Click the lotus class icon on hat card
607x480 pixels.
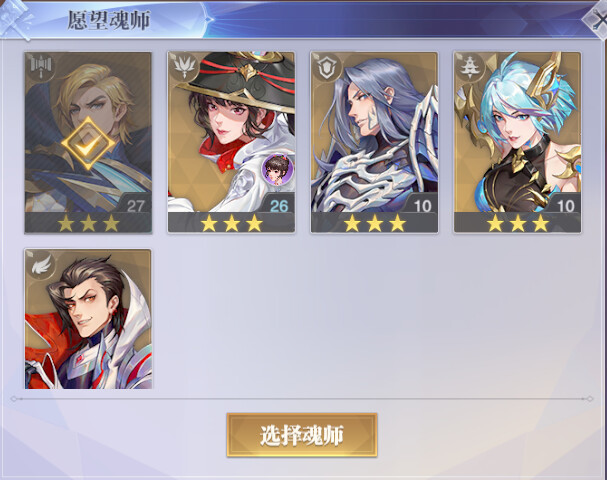pos(184,65)
